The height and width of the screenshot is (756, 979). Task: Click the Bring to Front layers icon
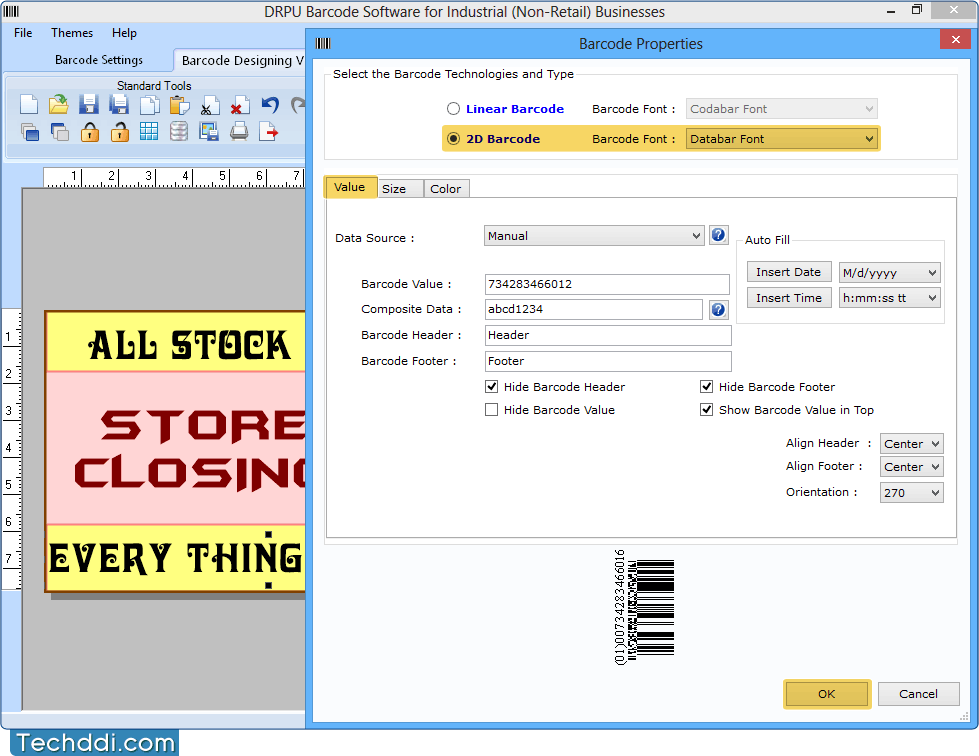click(x=29, y=132)
